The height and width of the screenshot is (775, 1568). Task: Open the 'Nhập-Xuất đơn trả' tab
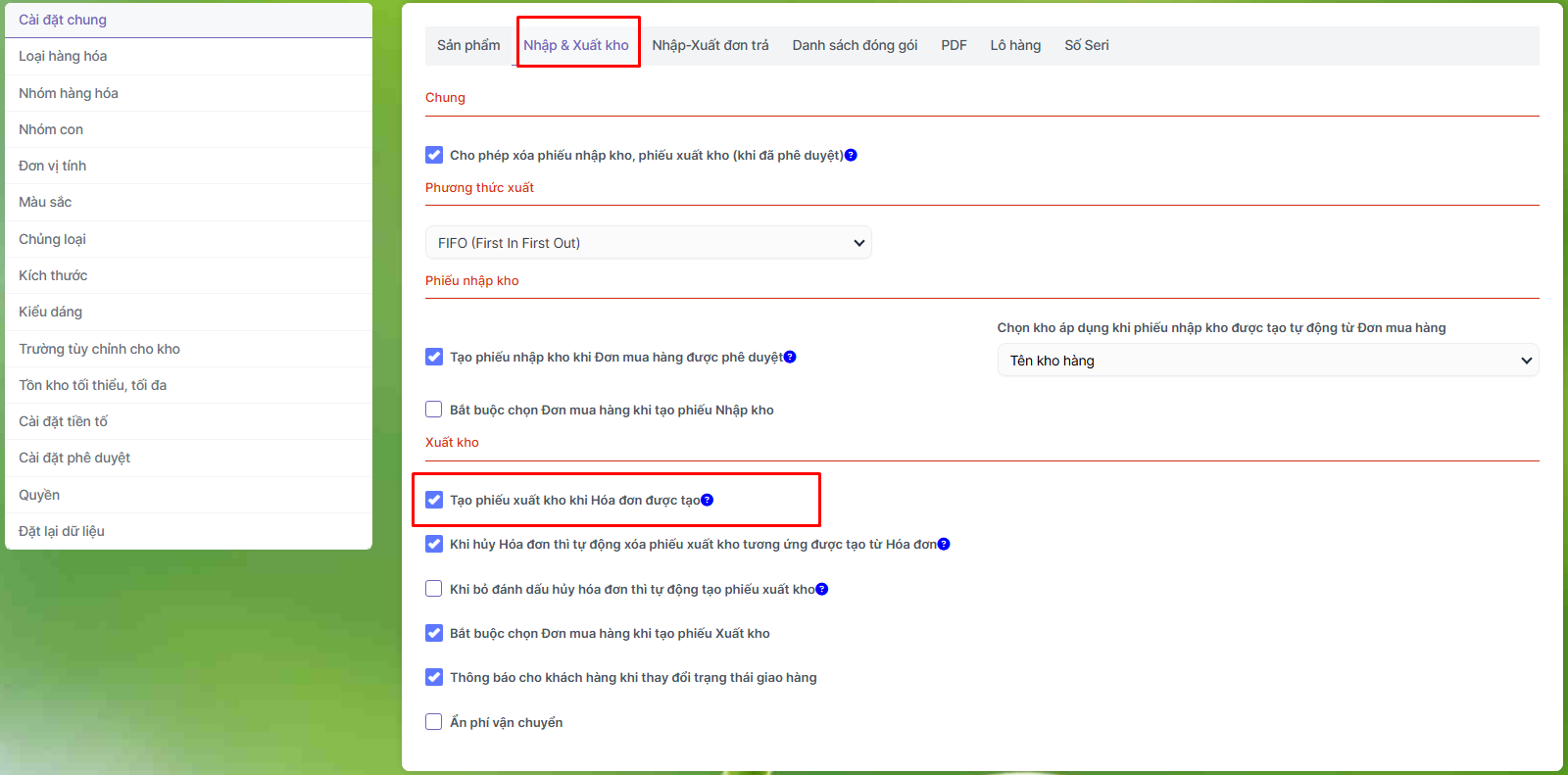(710, 45)
